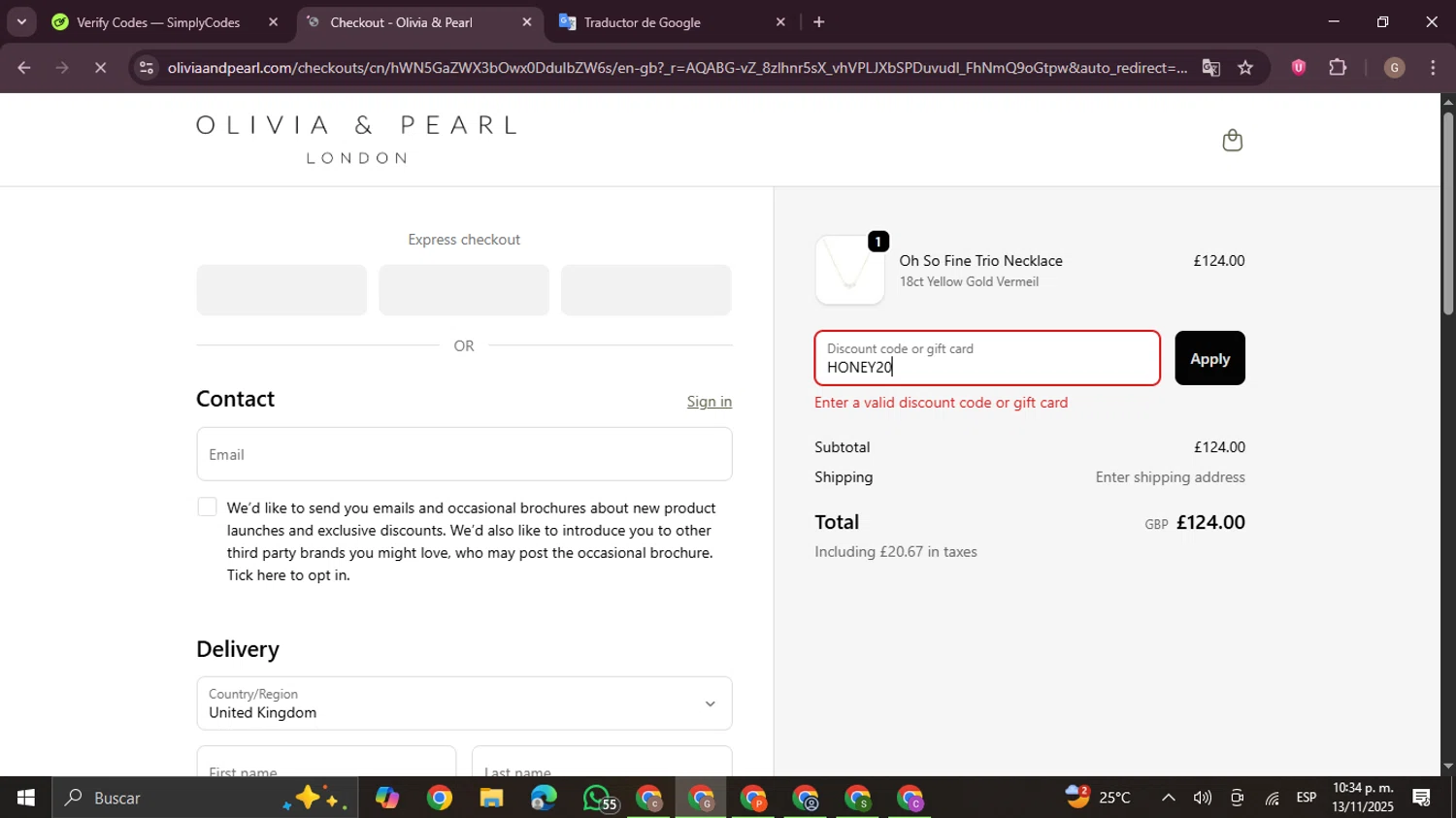Open the shopping bag cart icon

click(x=1232, y=141)
